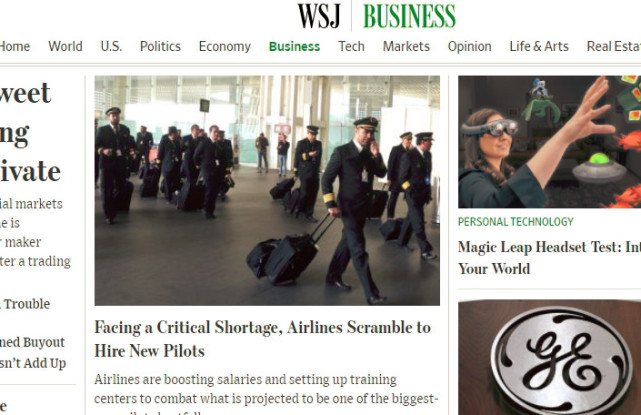
Task: Open the Home navigation tab
Action: click(14, 46)
